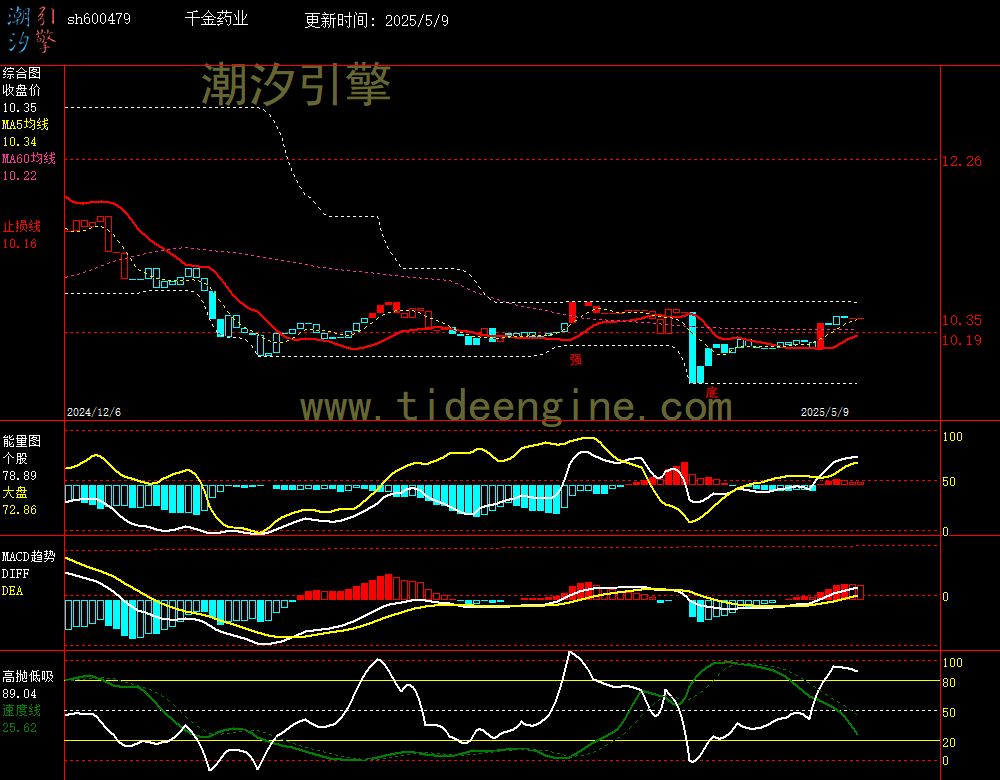This screenshot has width=1000, height=780.
Task: Click the 10.19 price on the right axis
Action: pos(962,340)
